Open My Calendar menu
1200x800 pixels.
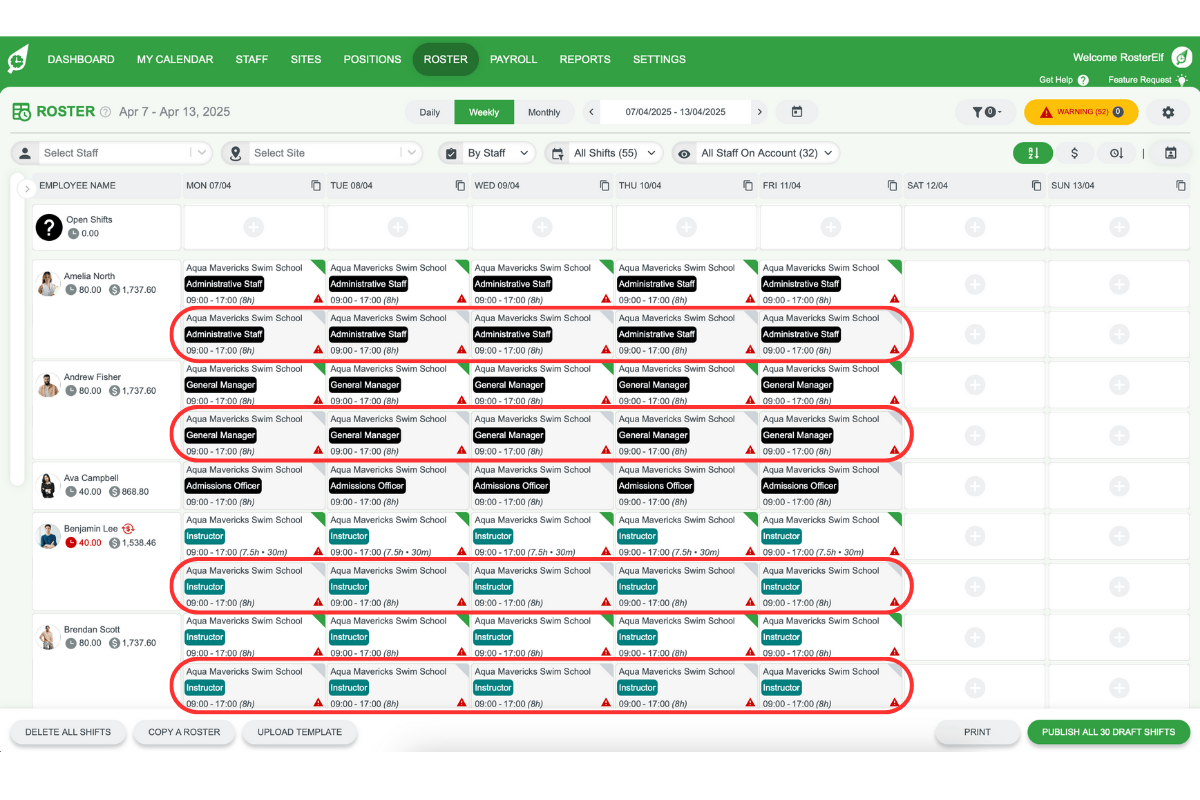[x=175, y=59]
